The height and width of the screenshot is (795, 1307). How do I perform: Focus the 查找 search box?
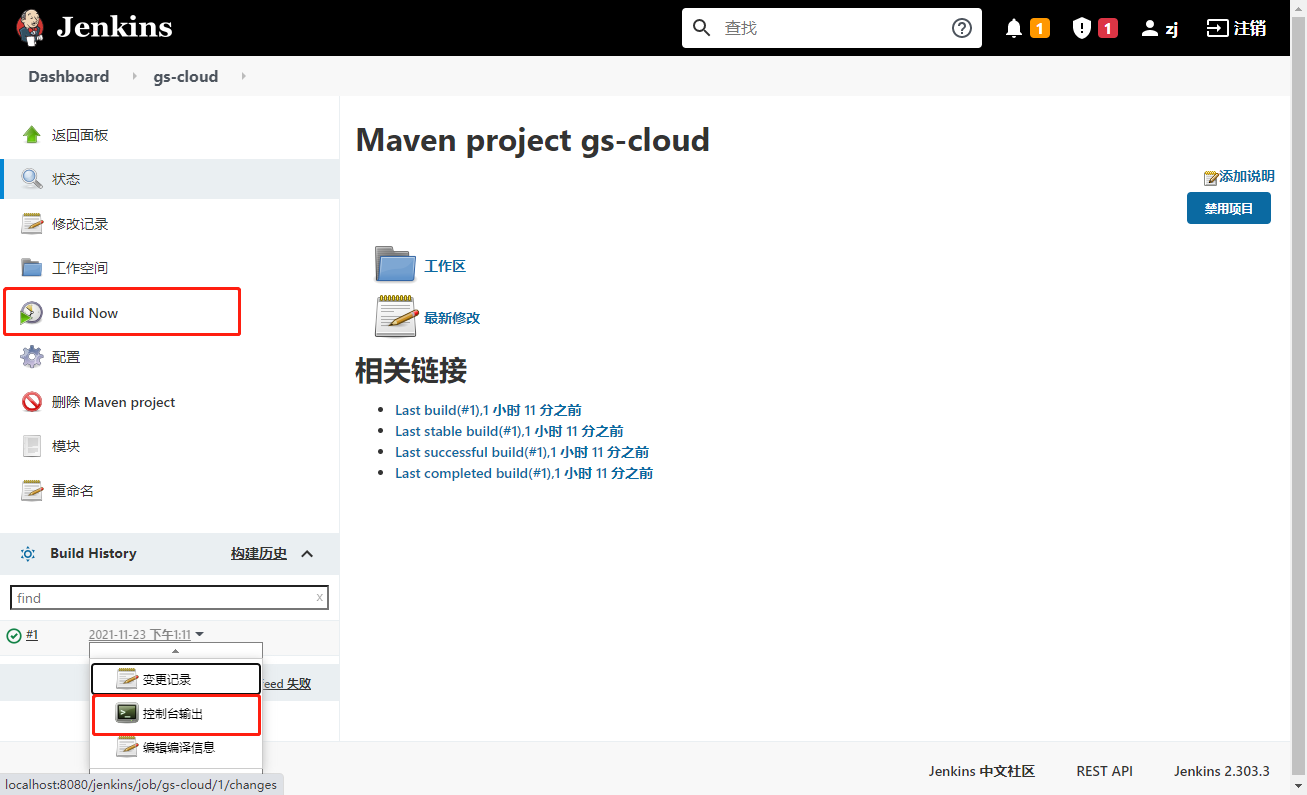832,28
